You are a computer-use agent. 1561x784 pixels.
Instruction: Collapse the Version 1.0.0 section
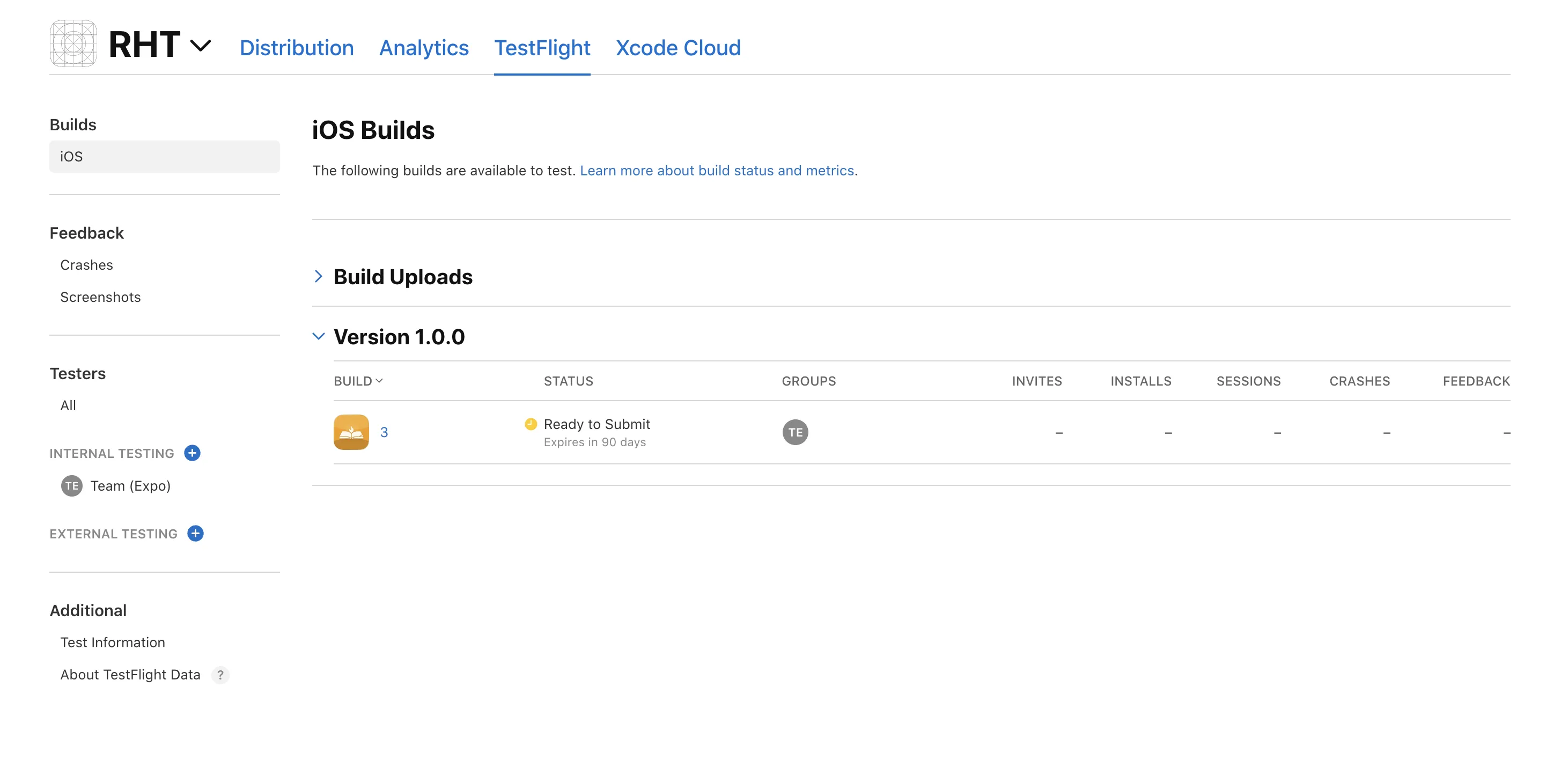(x=319, y=336)
